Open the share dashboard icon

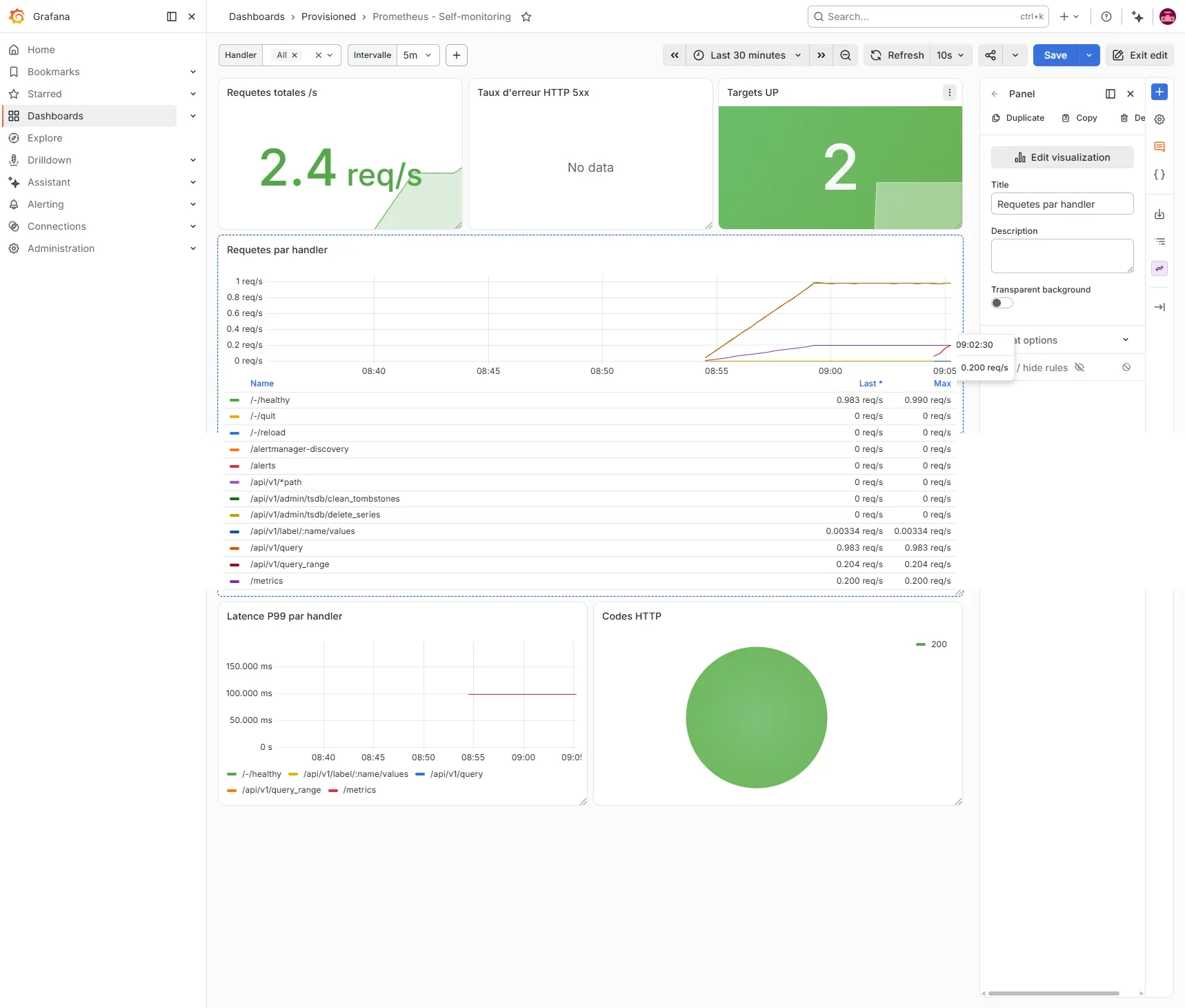click(x=990, y=55)
